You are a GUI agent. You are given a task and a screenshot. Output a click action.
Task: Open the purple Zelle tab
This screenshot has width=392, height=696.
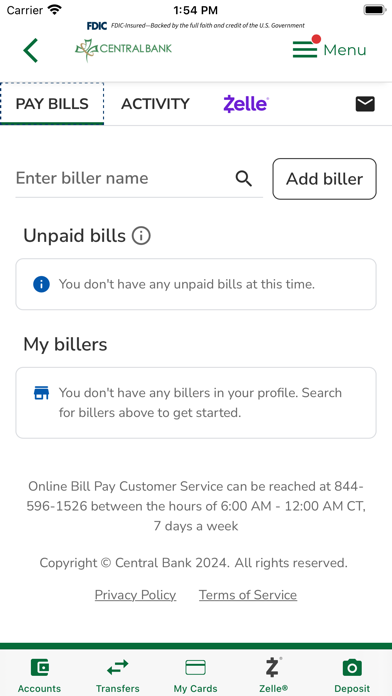(246, 104)
